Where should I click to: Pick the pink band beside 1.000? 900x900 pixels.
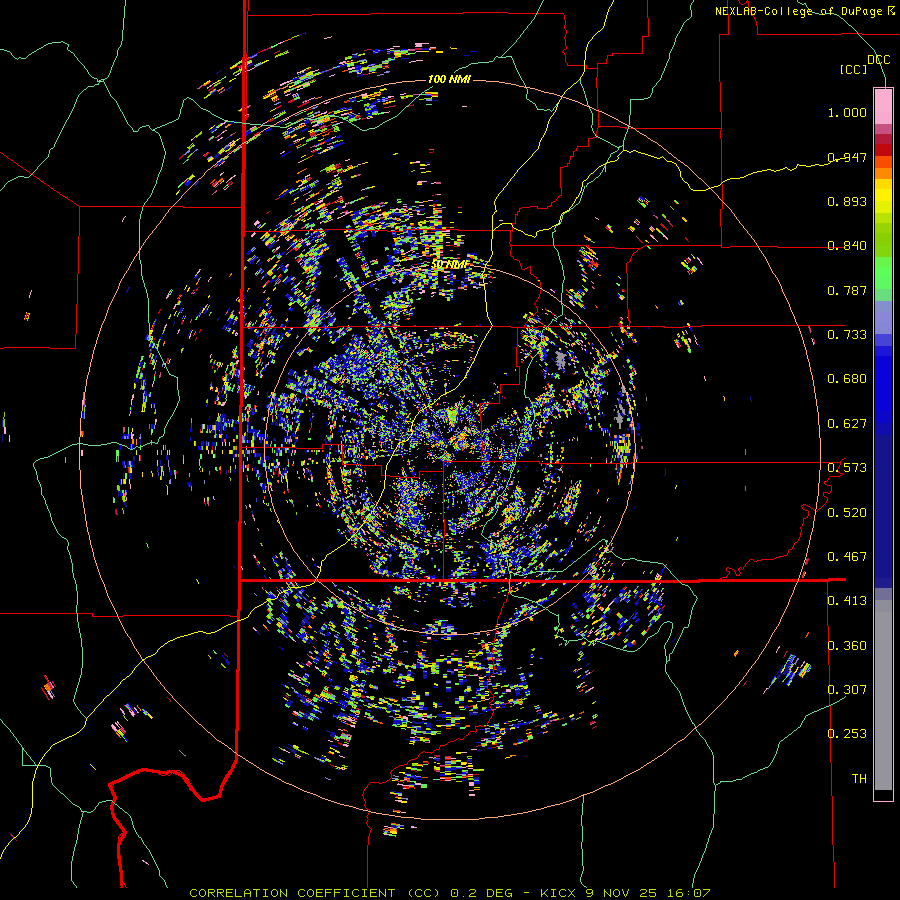(x=883, y=107)
